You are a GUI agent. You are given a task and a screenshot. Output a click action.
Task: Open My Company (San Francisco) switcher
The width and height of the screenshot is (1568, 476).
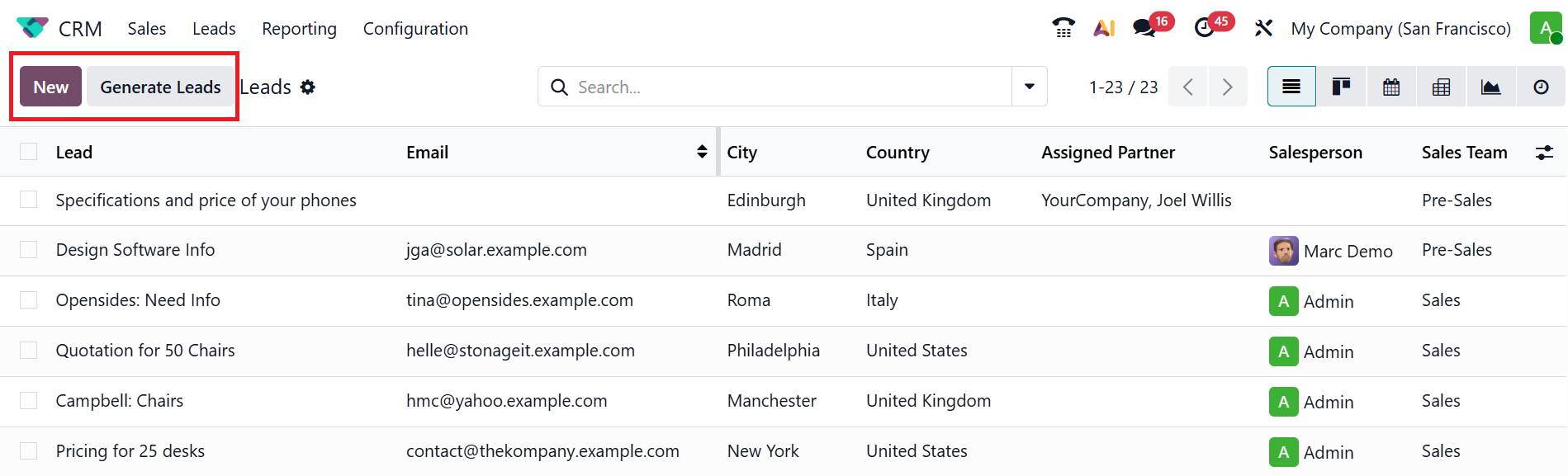point(1400,29)
